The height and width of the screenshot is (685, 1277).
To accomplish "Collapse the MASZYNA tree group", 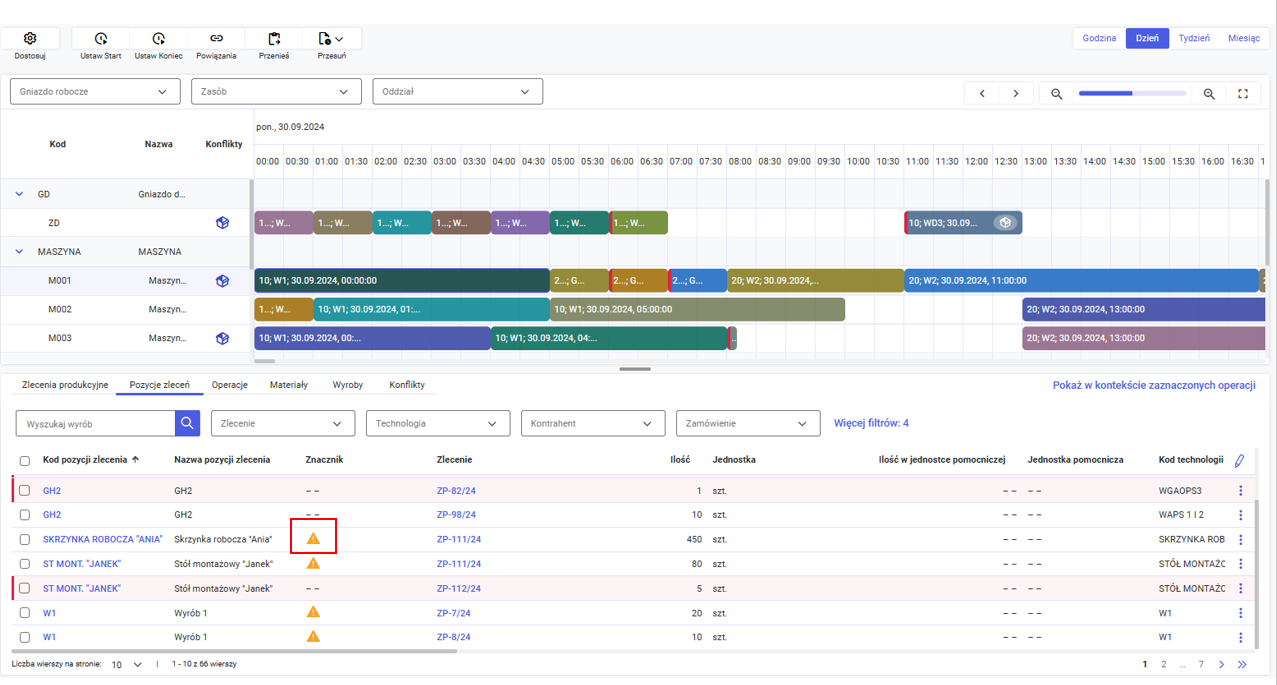I will coord(19,252).
